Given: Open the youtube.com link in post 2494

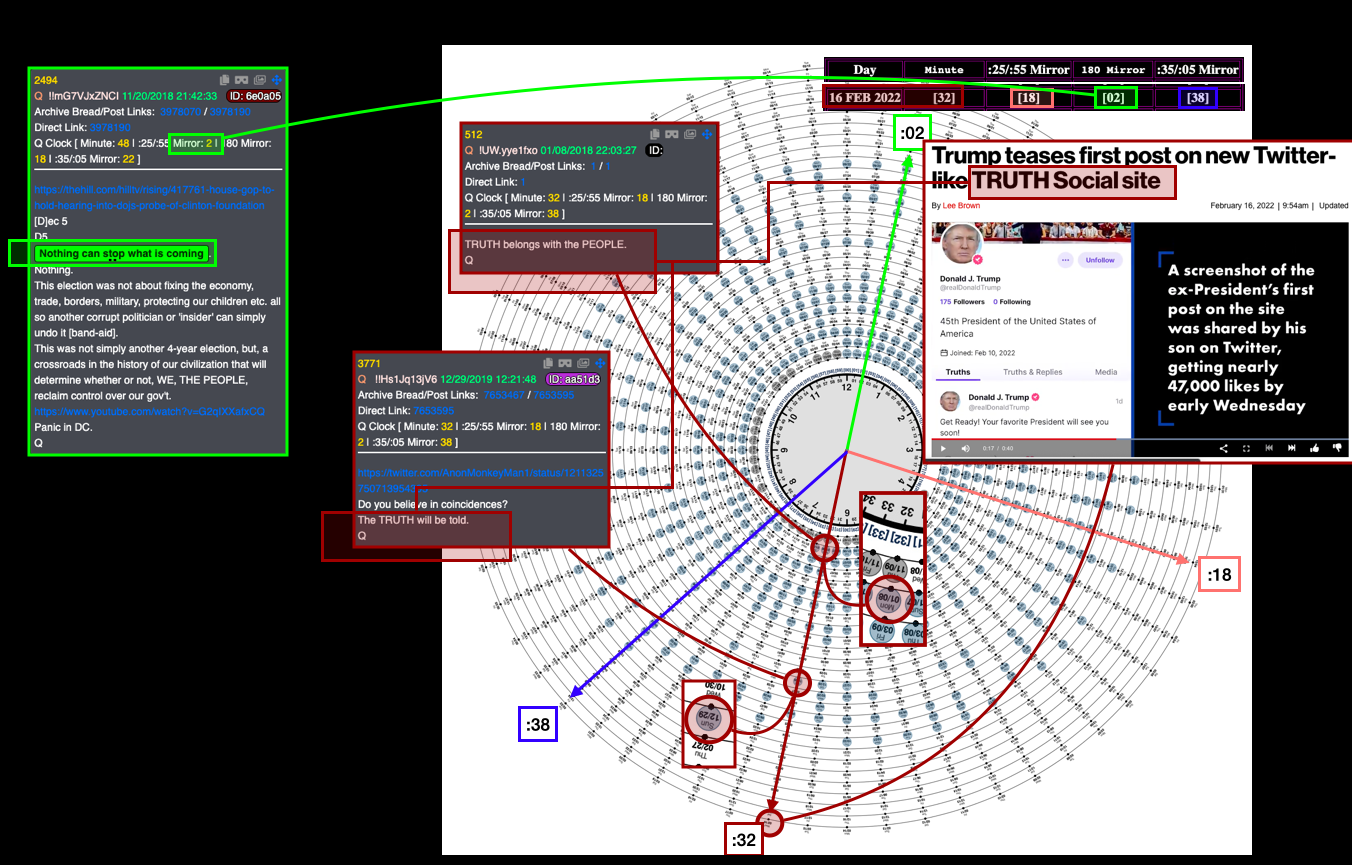Looking at the screenshot, I should 150,412.
